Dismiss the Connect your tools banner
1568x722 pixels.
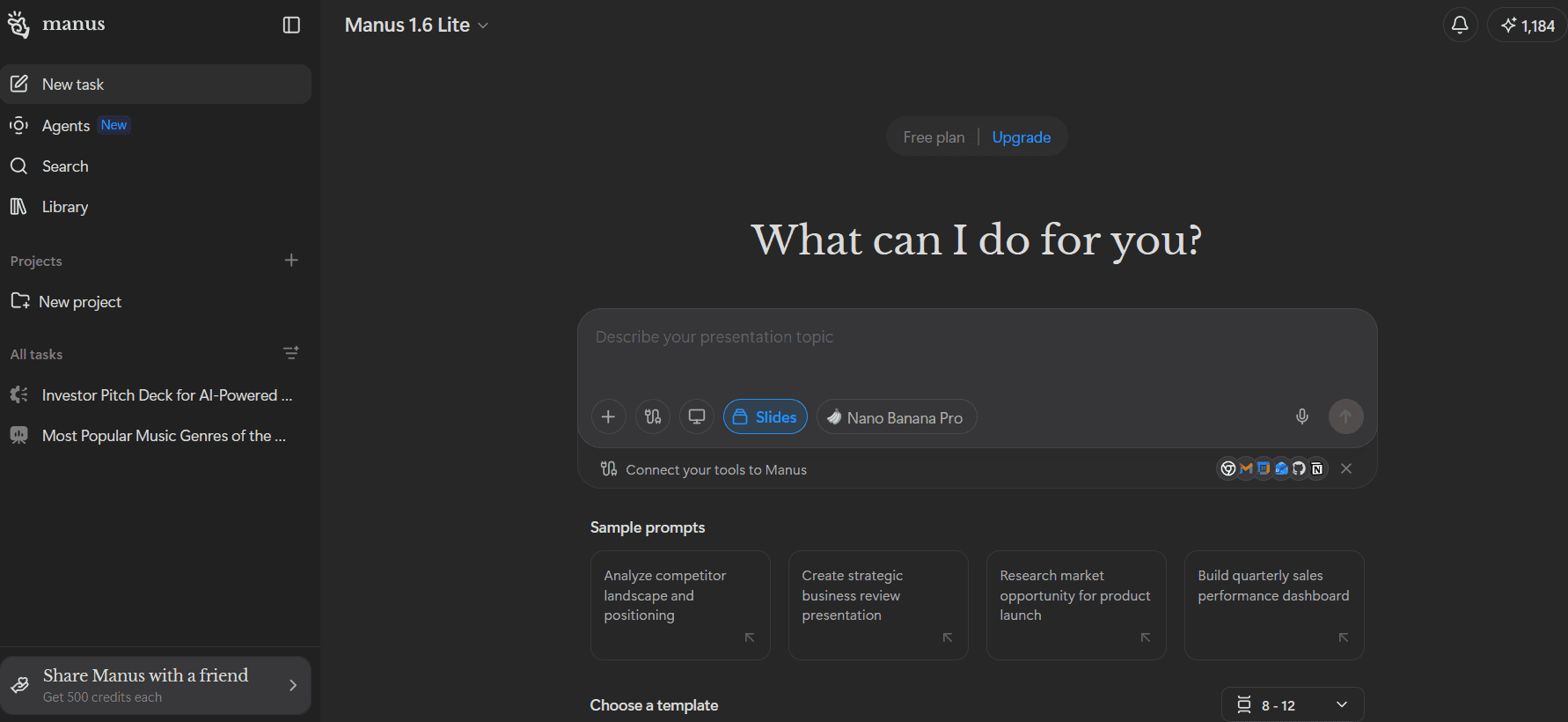click(1345, 468)
